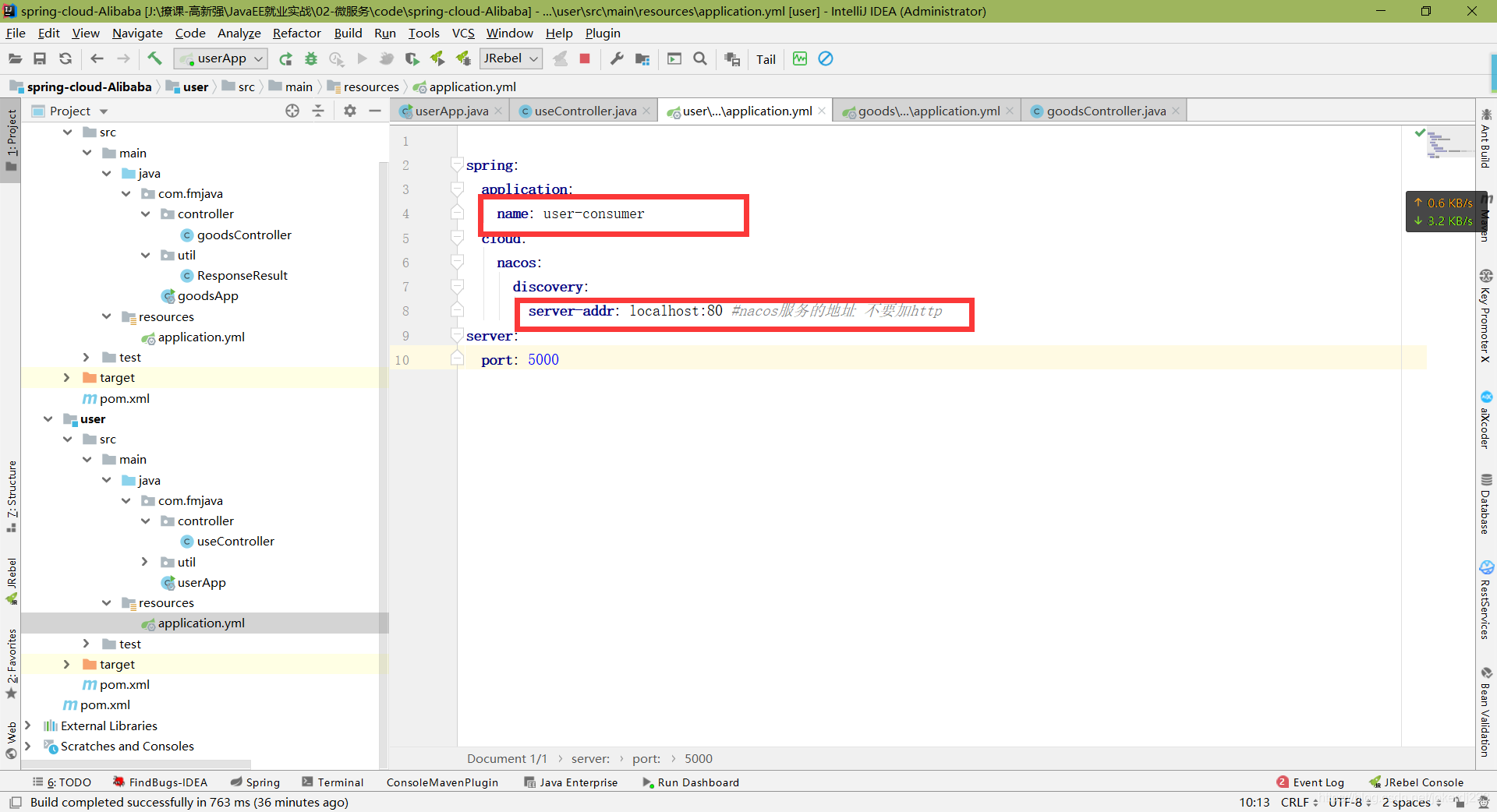Navigate forward with the right arrow
The width and height of the screenshot is (1497, 812).
click(x=123, y=58)
